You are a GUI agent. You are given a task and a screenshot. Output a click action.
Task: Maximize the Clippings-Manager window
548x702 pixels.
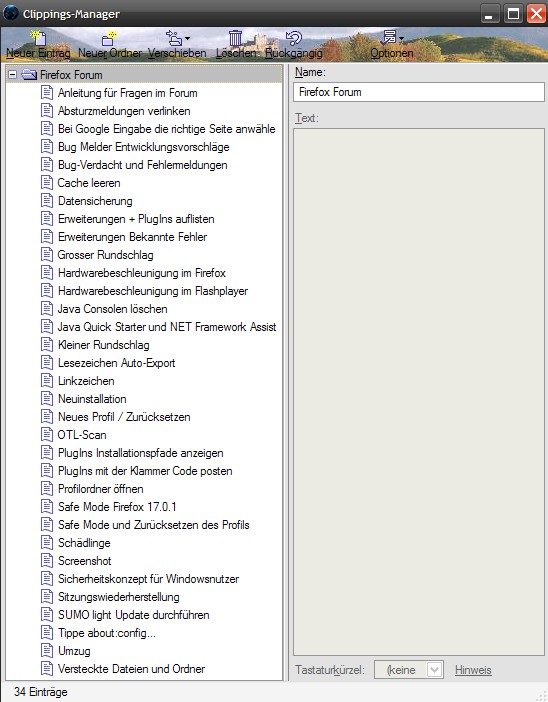(513, 13)
